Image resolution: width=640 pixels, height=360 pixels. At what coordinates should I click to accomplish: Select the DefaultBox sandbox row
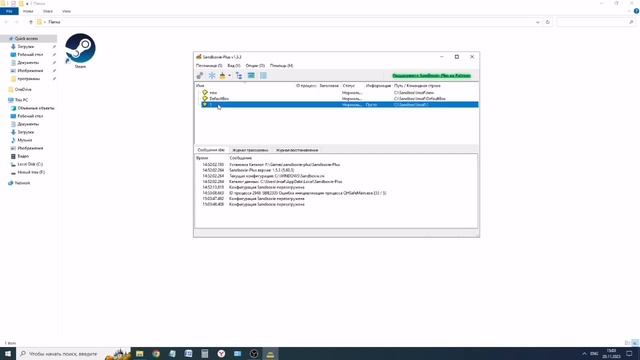(340, 98)
